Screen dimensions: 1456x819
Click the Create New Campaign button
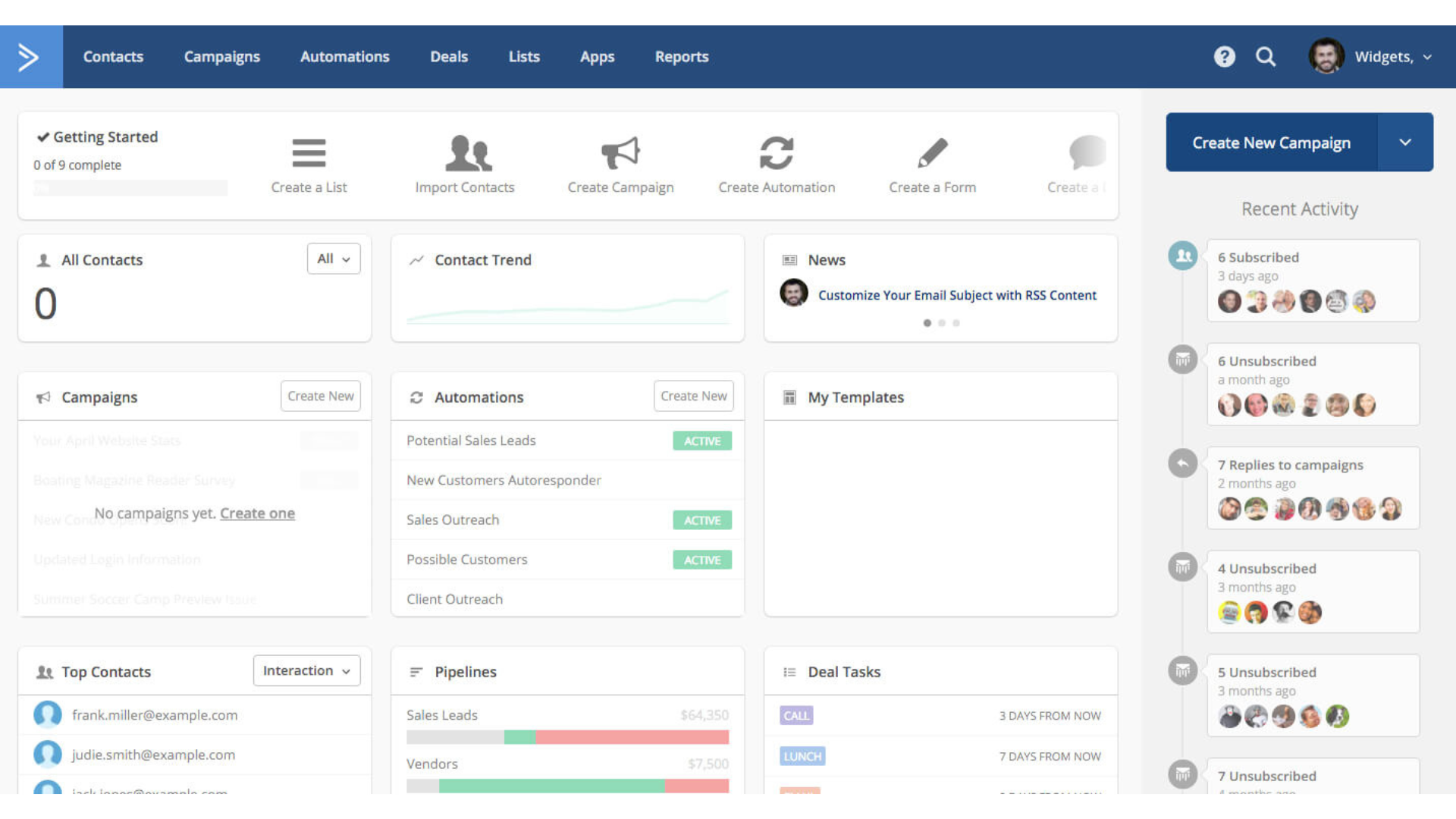tap(1271, 143)
